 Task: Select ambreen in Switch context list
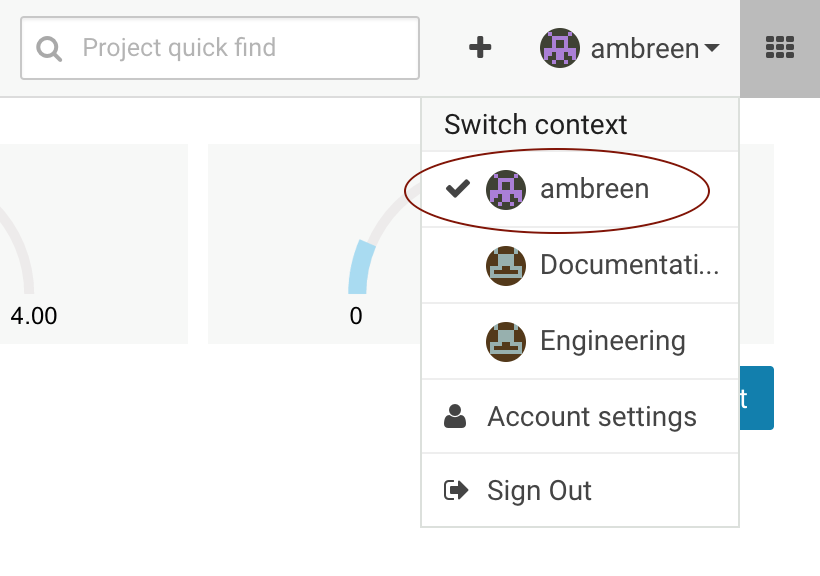click(594, 188)
